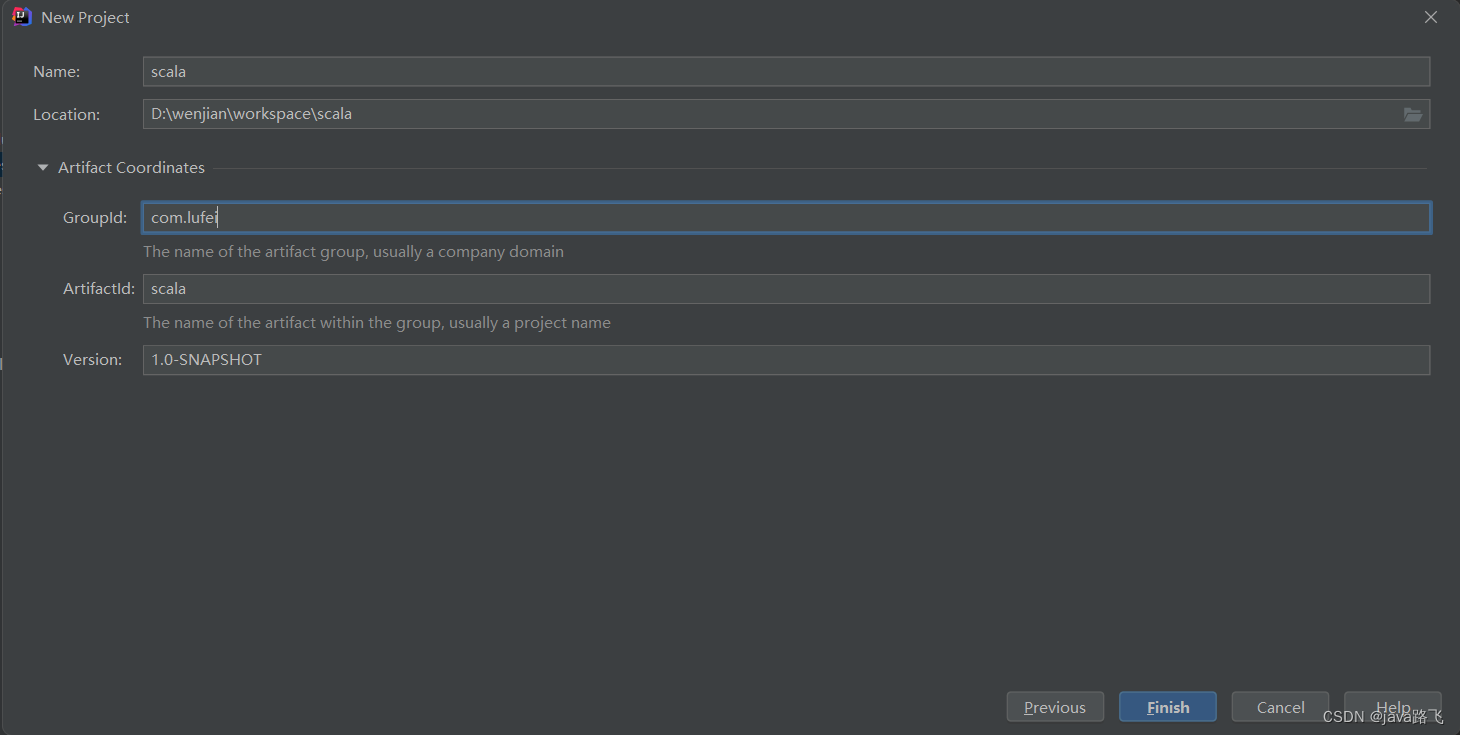The width and height of the screenshot is (1460, 735).
Task: Click the GroupId input field
Action: click(786, 218)
